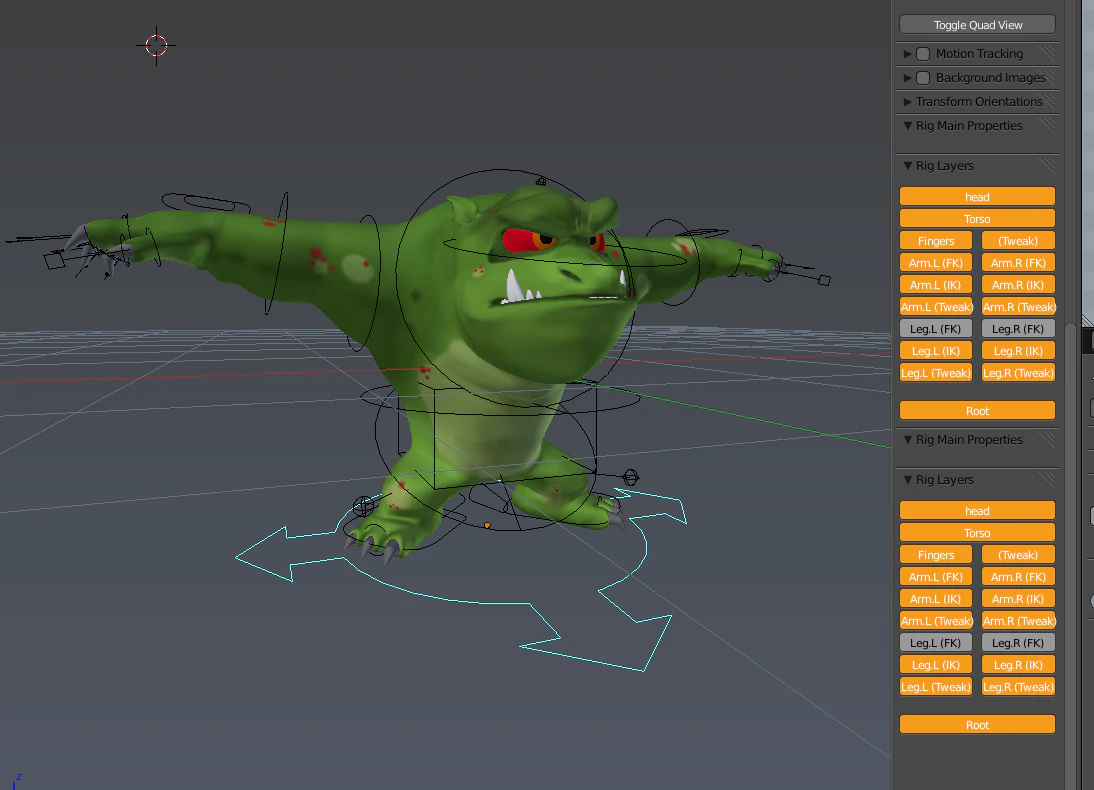Enable the Leg.R (FK) rig layer

coord(1018,328)
